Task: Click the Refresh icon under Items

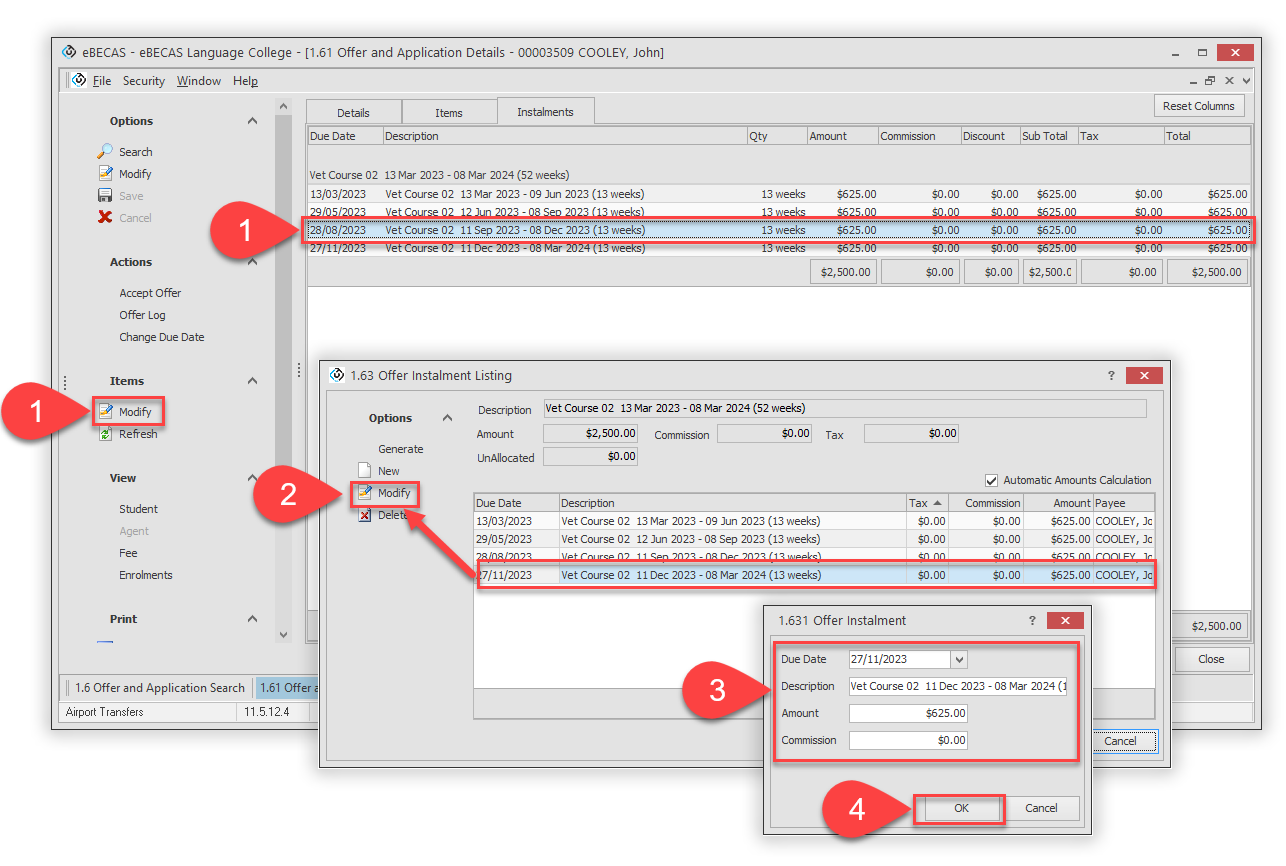Action: (x=105, y=434)
